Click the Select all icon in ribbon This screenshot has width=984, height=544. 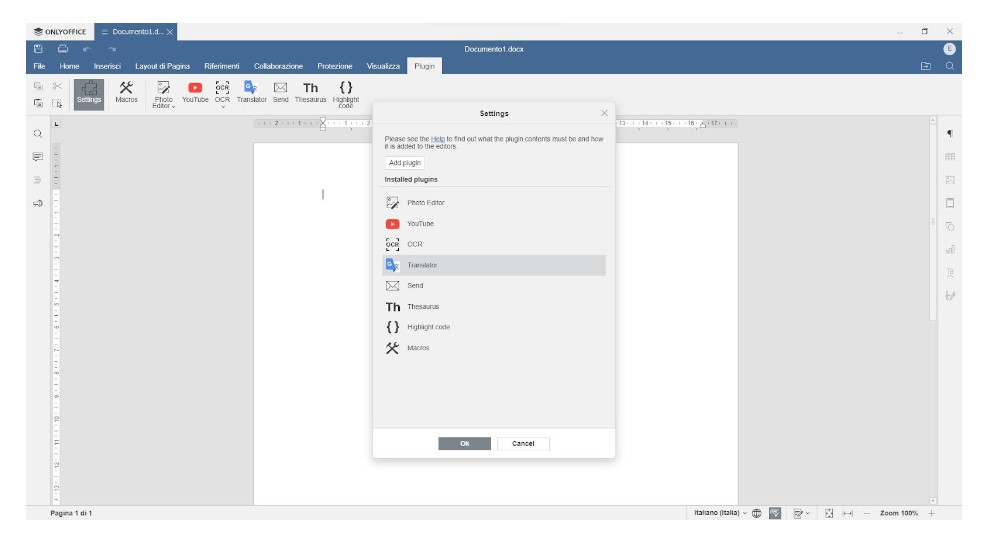point(57,104)
